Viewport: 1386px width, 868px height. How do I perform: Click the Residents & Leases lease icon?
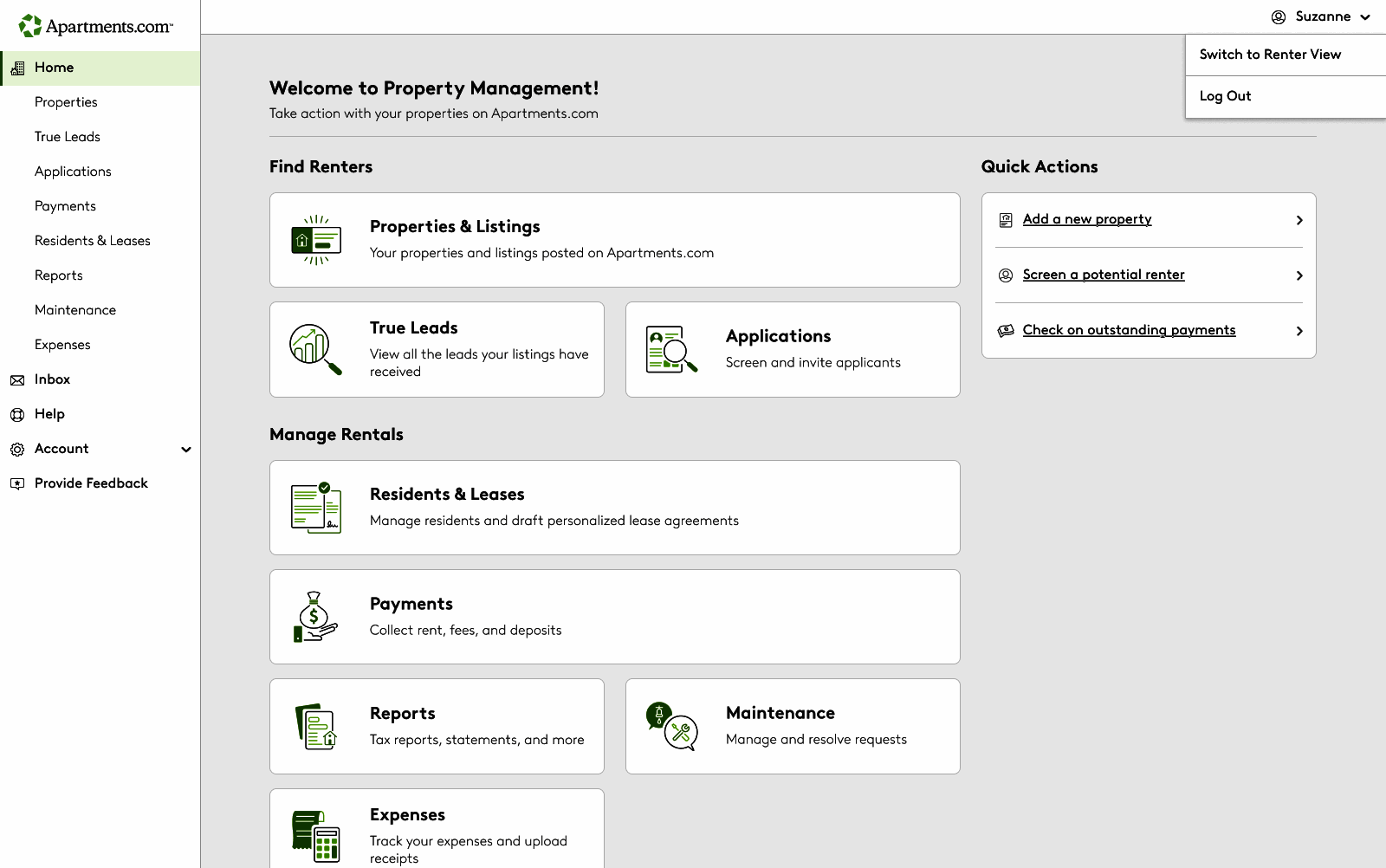(315, 507)
